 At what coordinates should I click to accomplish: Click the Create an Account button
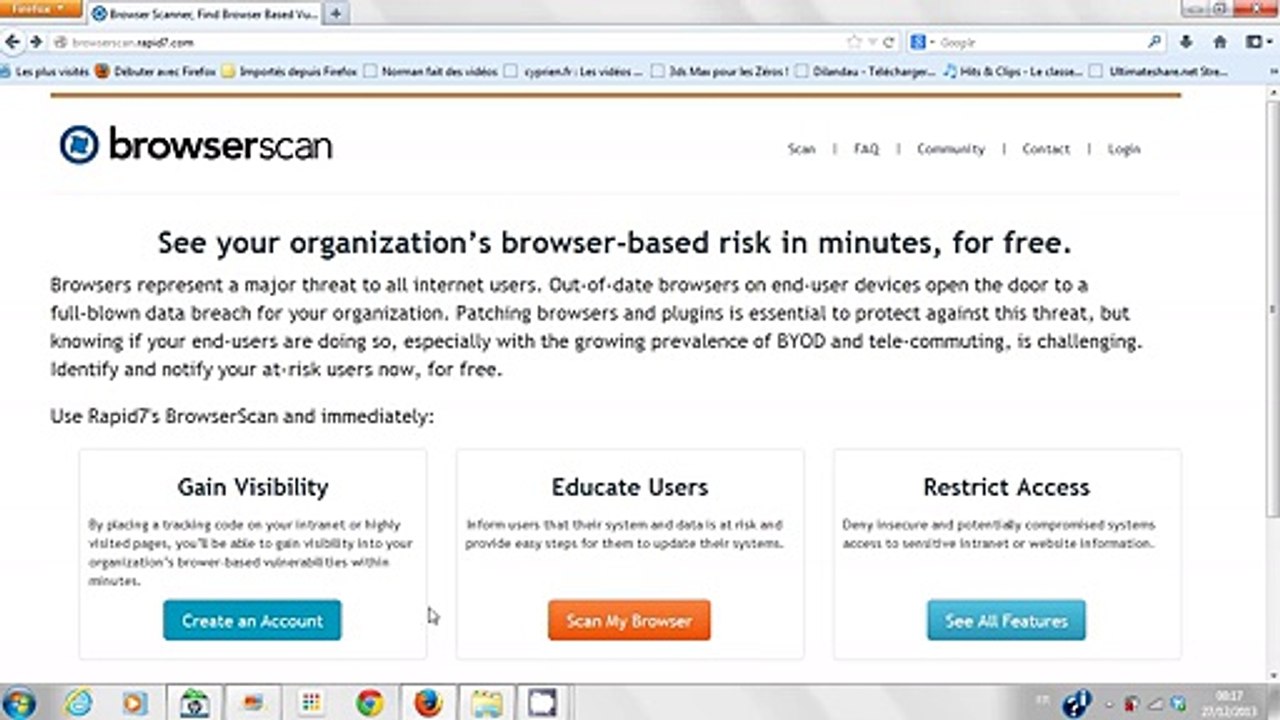click(x=252, y=620)
